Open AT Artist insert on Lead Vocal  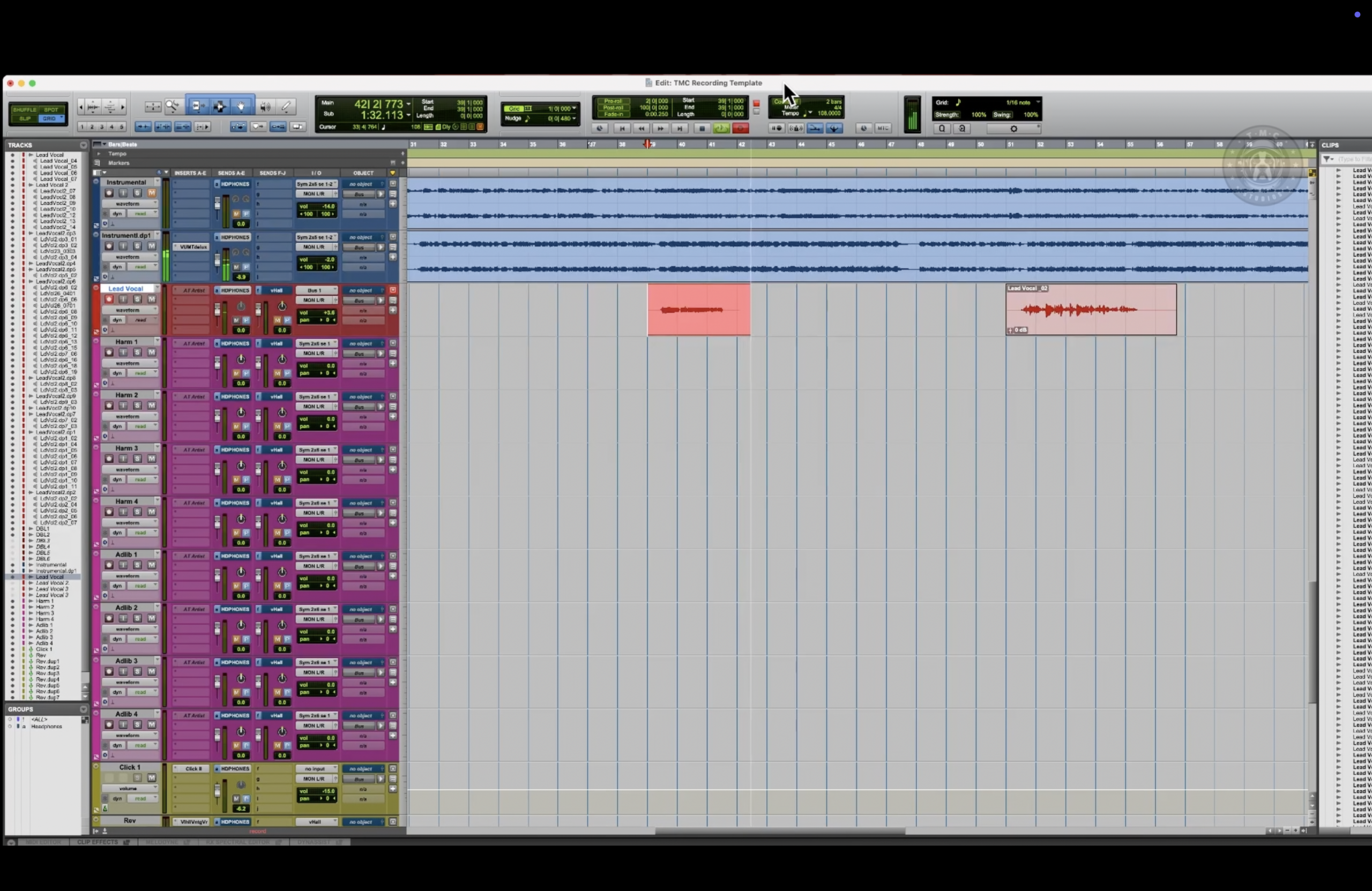click(191, 290)
